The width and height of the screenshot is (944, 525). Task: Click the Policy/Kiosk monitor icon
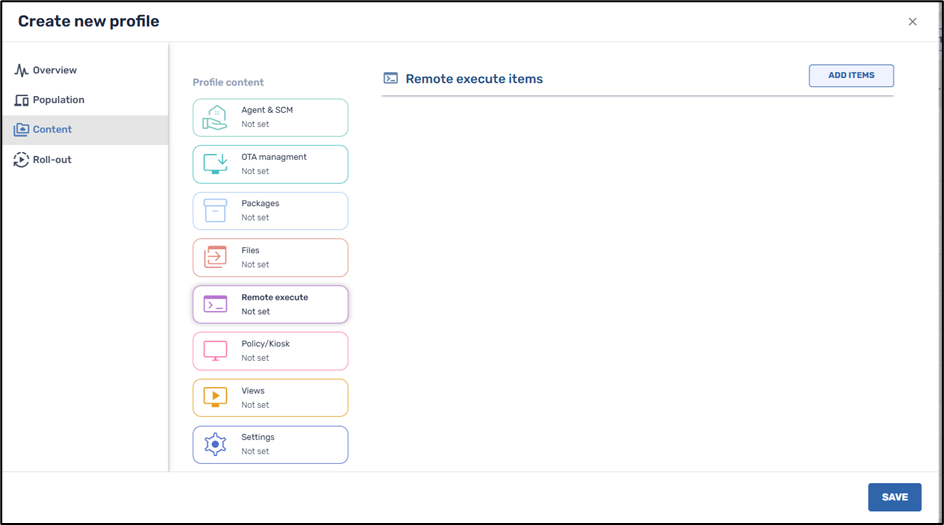click(215, 351)
